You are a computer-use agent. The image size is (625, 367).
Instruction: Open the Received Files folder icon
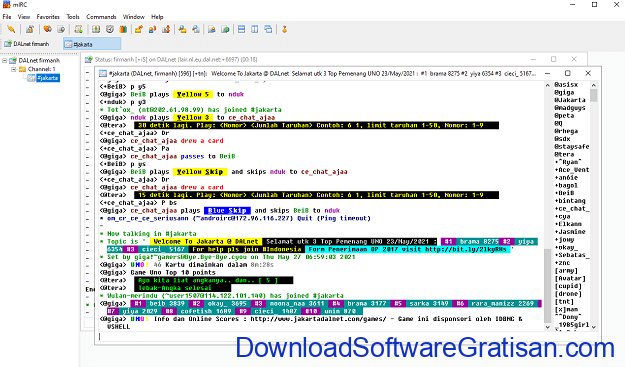tap(182, 29)
